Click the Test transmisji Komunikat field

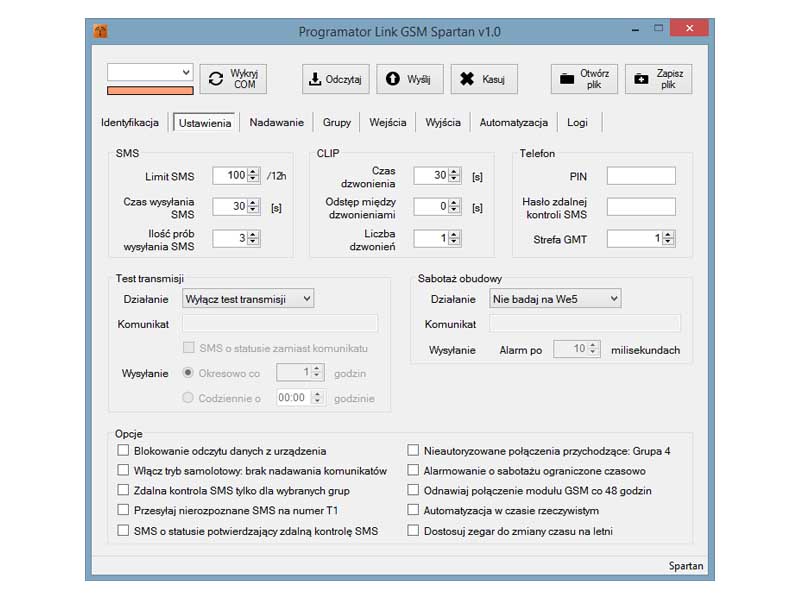click(280, 324)
